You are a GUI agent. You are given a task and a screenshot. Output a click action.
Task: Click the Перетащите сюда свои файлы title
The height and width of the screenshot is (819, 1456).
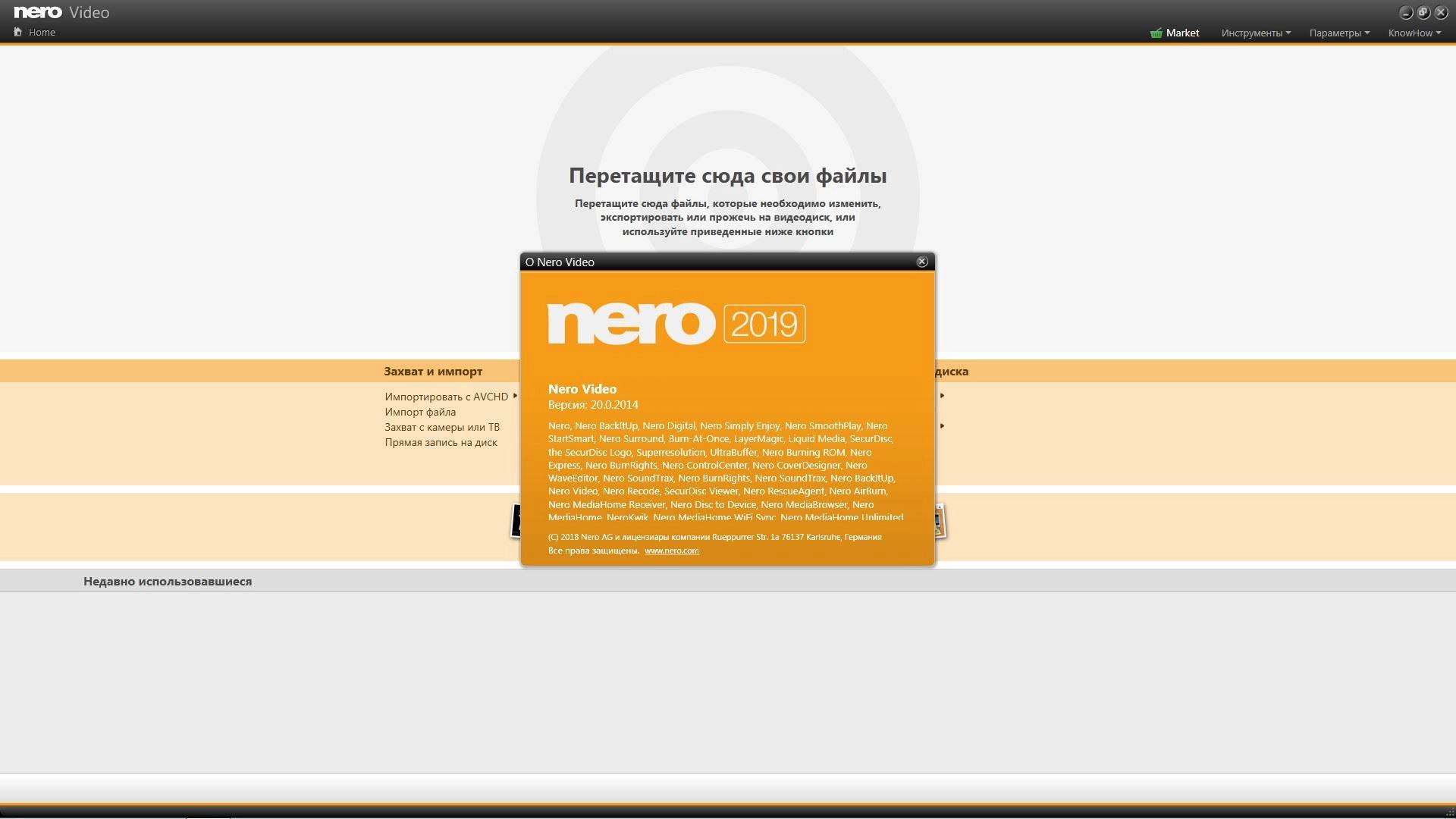coord(727,175)
